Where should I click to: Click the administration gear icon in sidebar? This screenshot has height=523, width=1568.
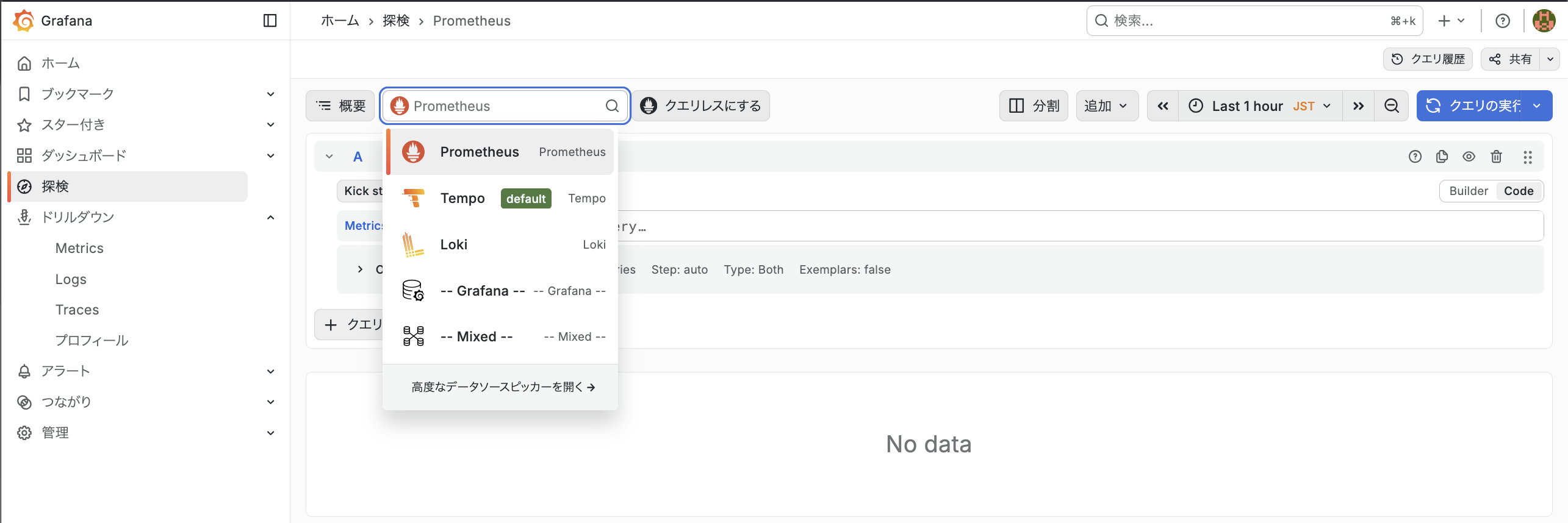coord(24,433)
